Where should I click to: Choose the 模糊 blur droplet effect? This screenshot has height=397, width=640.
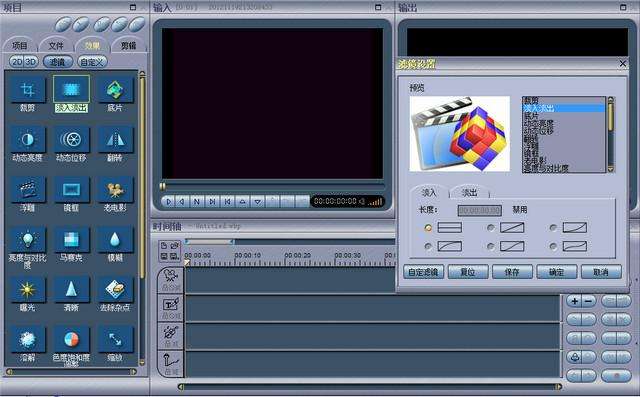click(115, 240)
